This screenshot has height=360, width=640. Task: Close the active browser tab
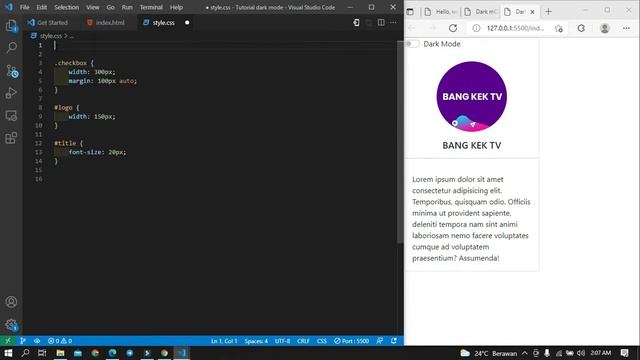tap(532, 12)
